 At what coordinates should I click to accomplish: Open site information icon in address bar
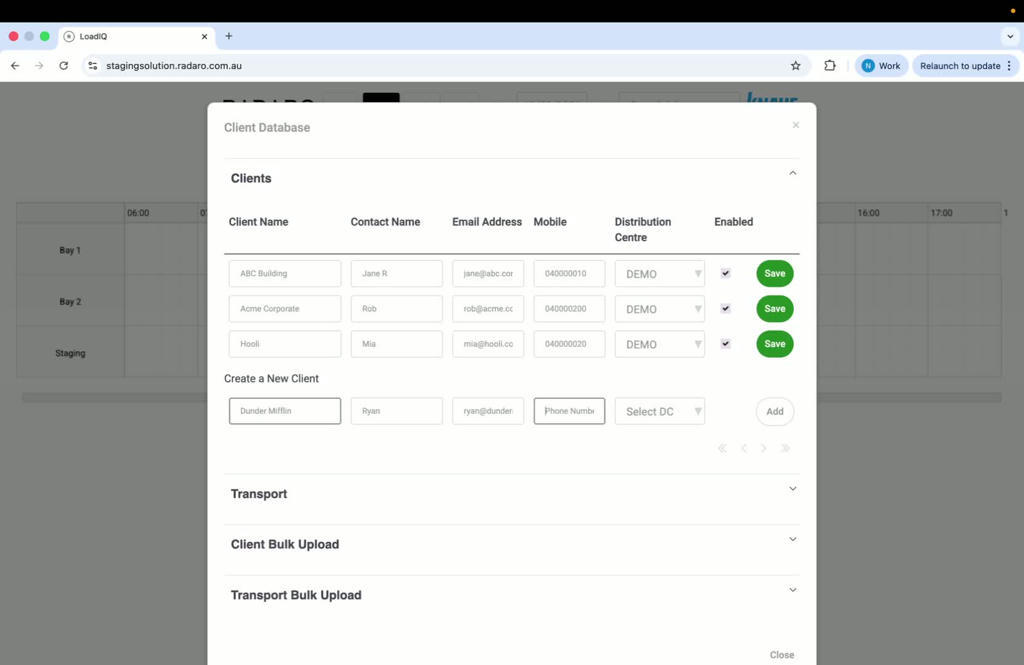[93, 65]
